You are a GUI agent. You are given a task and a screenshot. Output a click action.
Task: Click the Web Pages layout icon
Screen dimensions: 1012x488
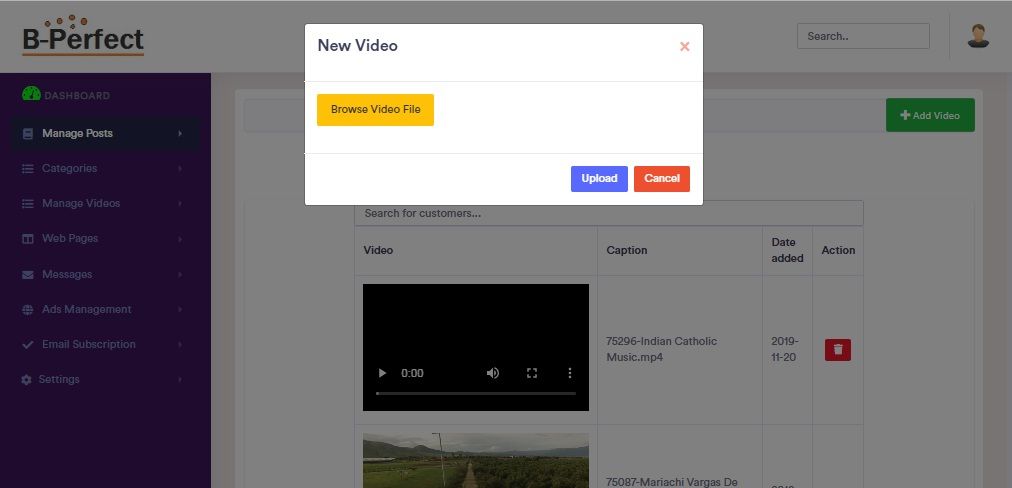point(28,239)
